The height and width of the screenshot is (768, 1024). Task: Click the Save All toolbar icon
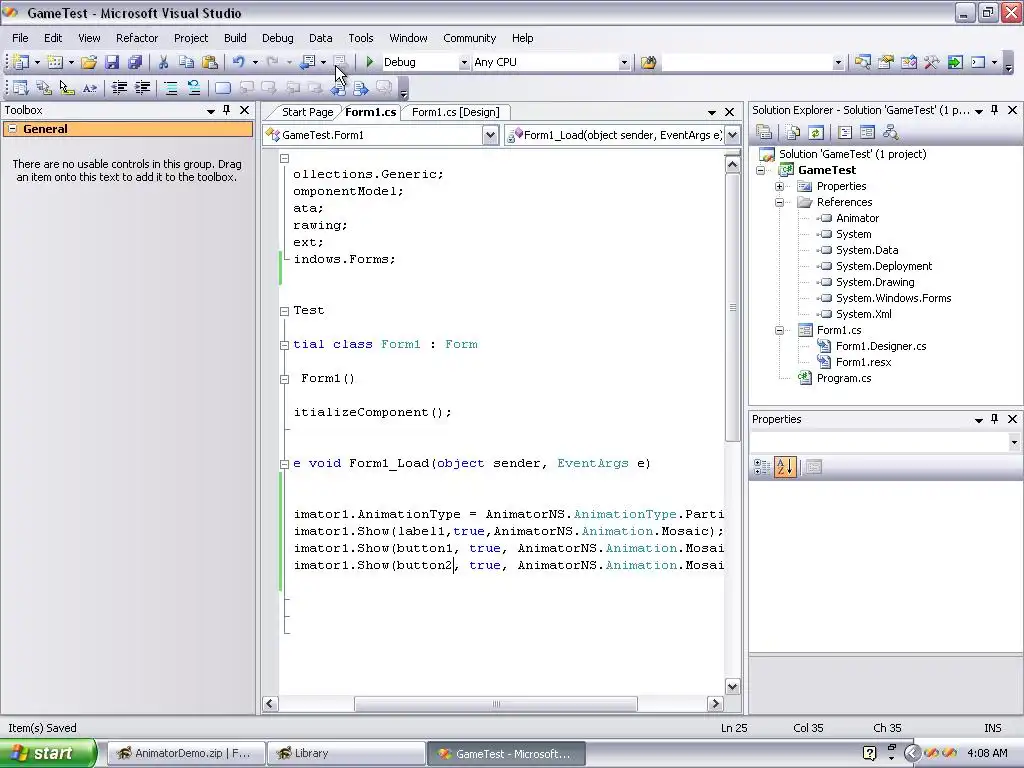pos(135,62)
